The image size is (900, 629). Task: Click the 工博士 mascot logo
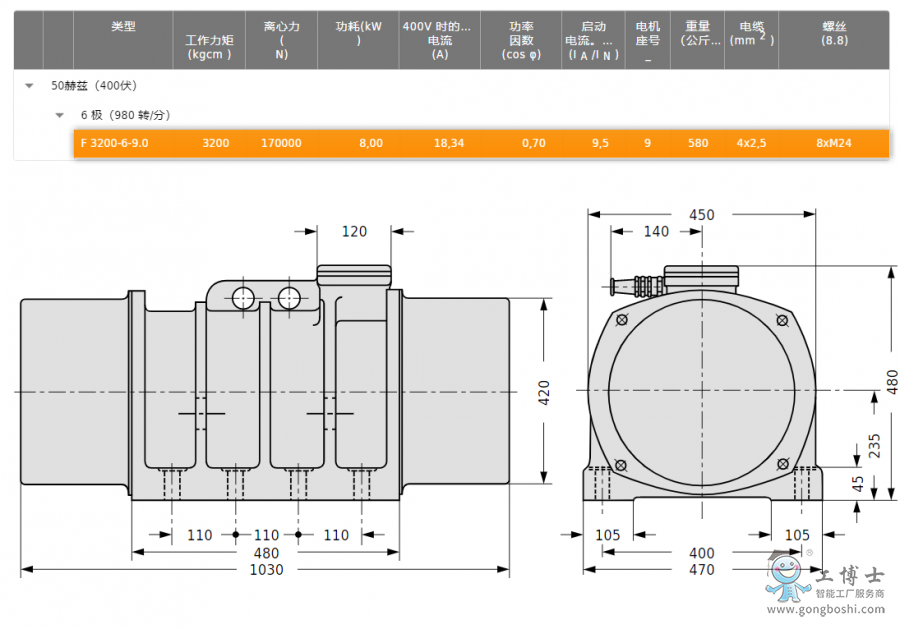coord(788,576)
